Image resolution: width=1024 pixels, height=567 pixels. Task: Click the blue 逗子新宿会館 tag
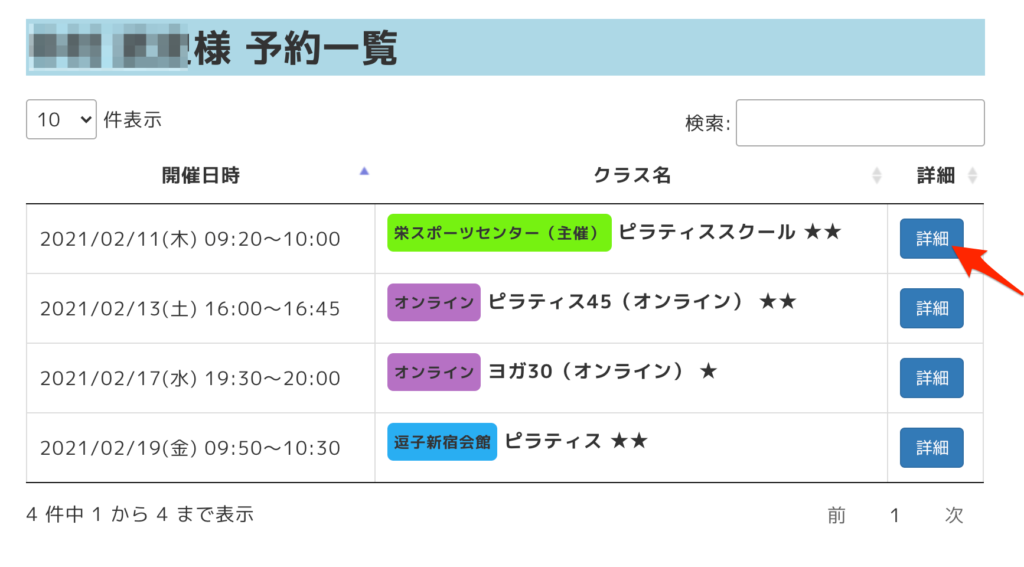click(442, 442)
